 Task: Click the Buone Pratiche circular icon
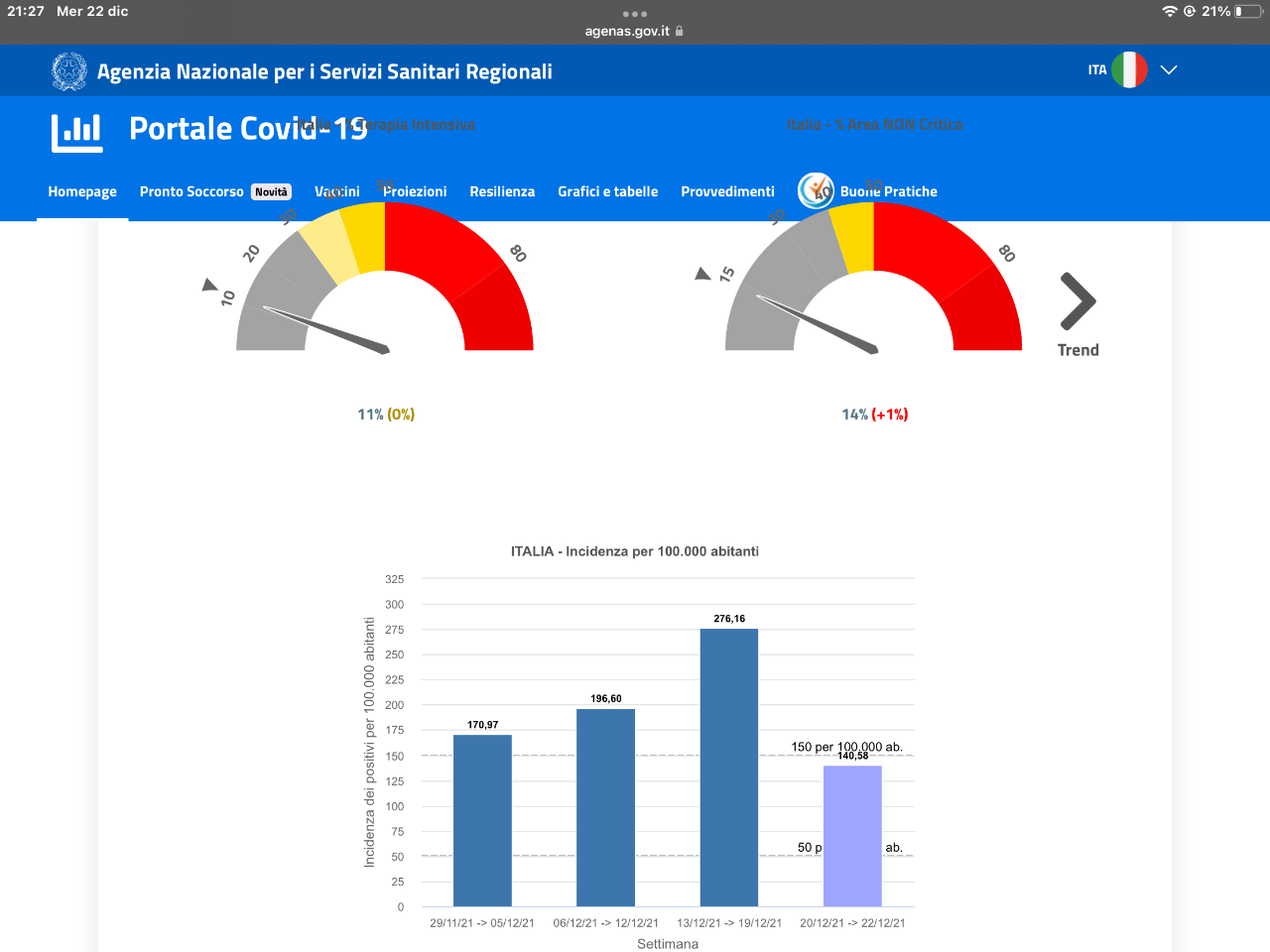point(817,190)
